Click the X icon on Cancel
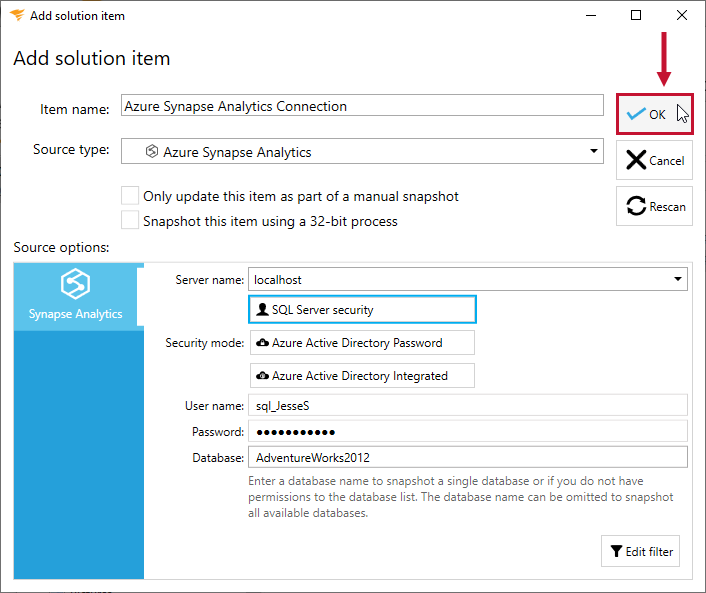 636,160
